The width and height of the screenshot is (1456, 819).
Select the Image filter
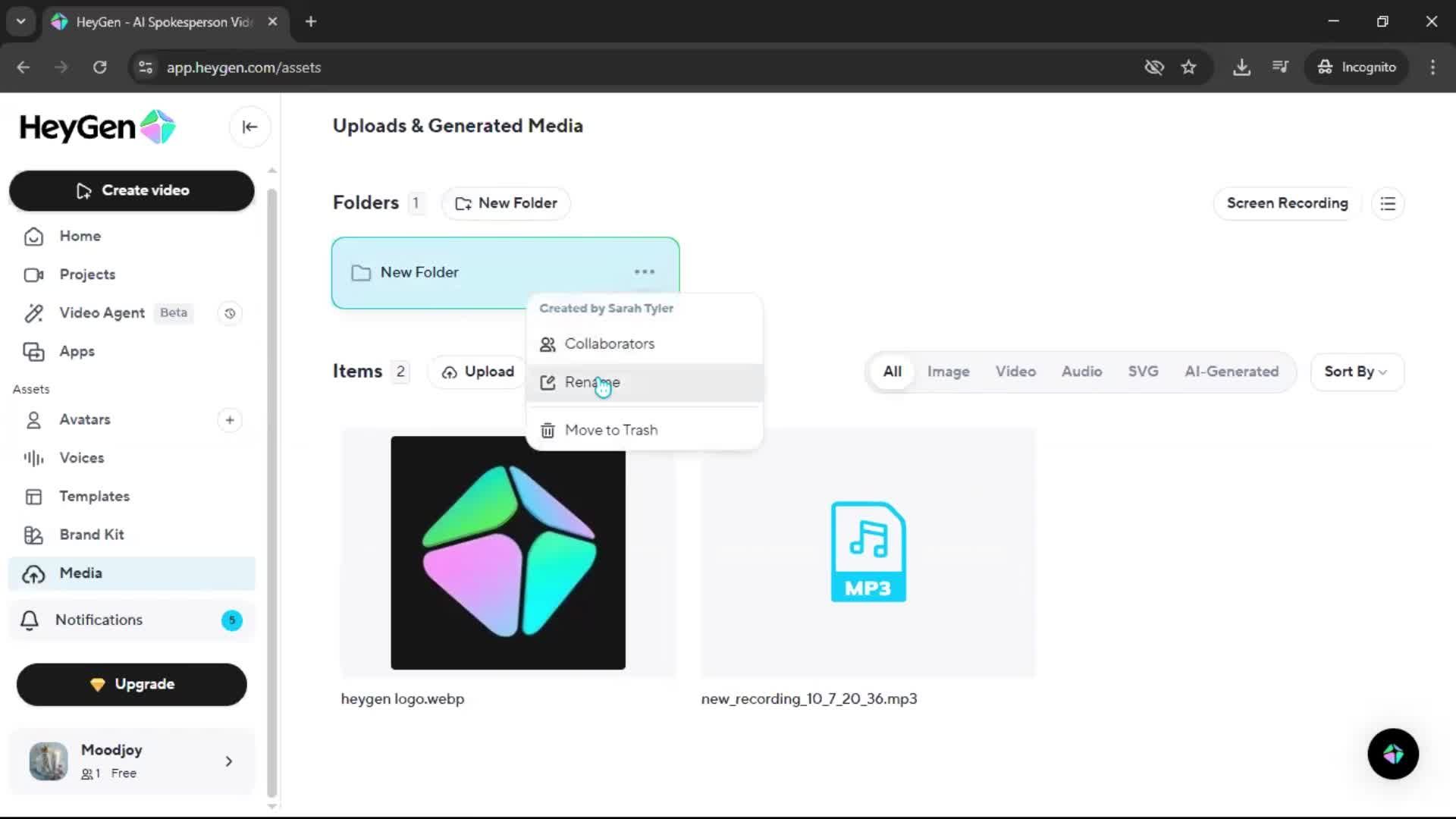point(948,372)
